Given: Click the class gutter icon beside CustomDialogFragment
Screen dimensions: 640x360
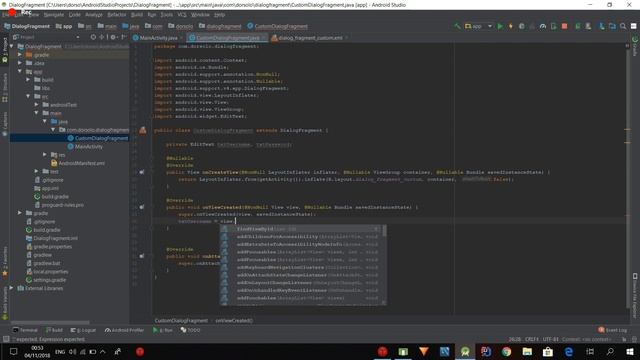Looking at the screenshot, I should pyautogui.click(x=142, y=130).
